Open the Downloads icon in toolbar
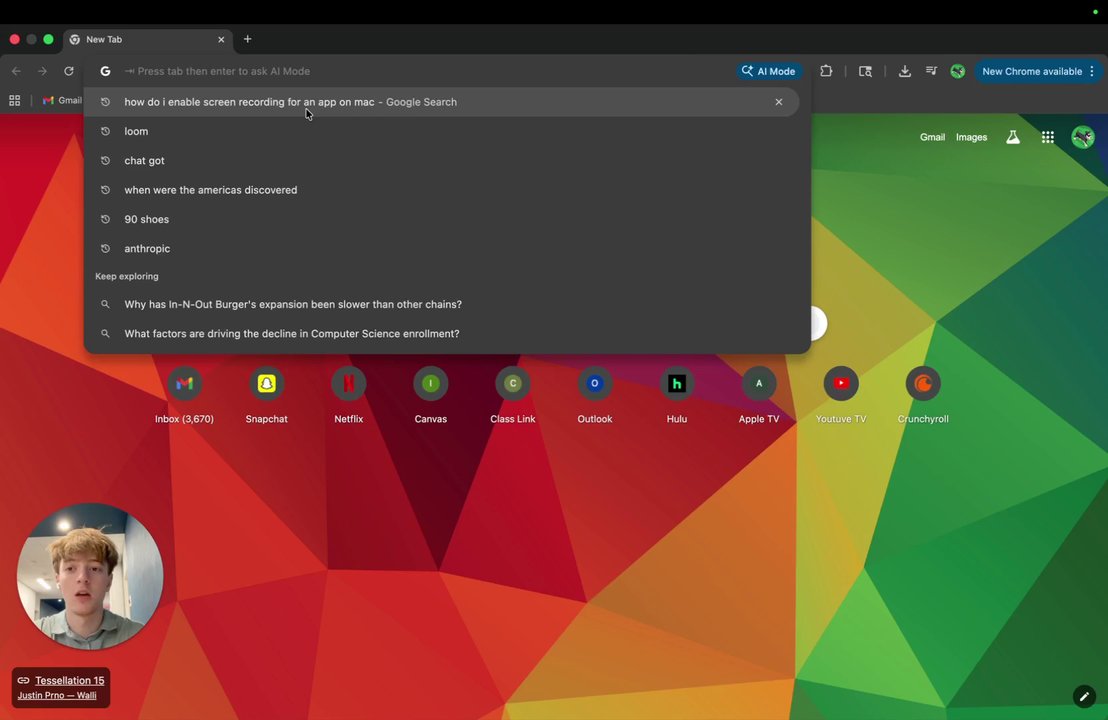Image resolution: width=1108 pixels, height=720 pixels. (x=904, y=71)
